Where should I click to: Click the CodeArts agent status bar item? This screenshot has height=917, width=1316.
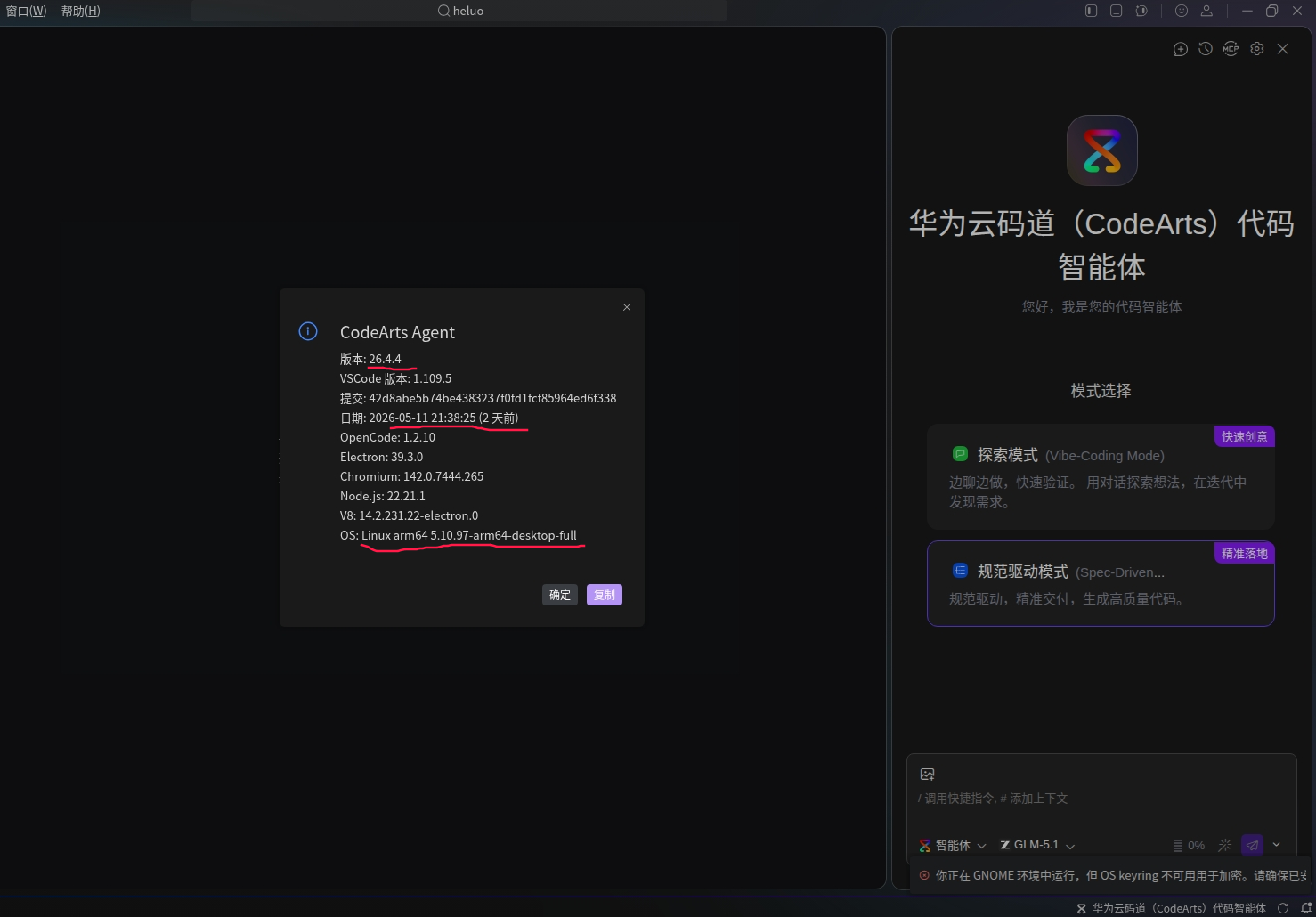tap(1171, 908)
